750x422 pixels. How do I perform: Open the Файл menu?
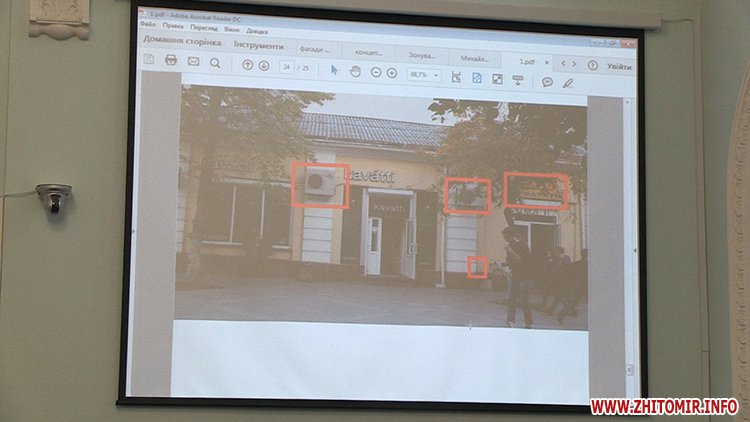[x=149, y=25]
